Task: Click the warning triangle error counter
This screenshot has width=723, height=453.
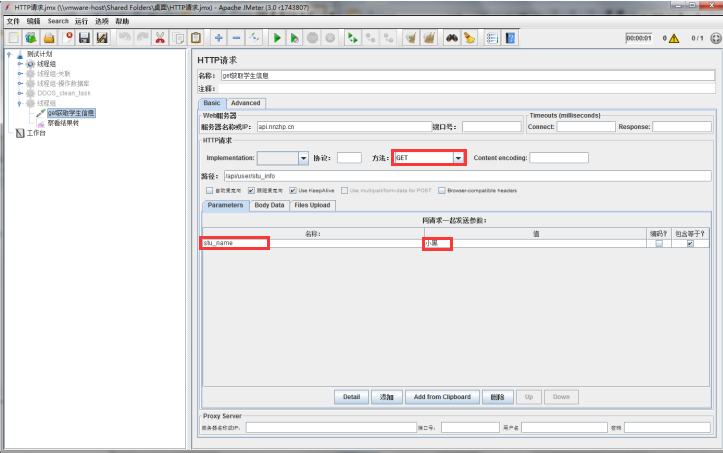Action: [674, 38]
